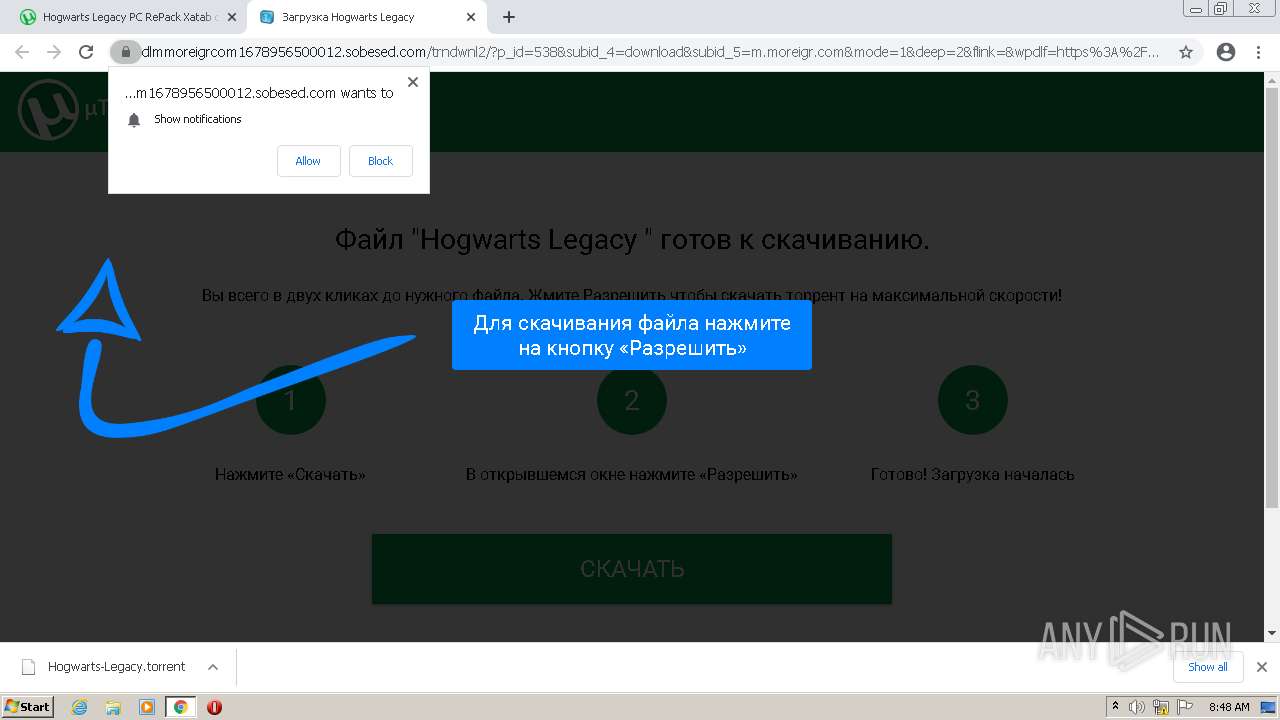Bookmark this page with the star icon
This screenshot has width=1280, height=720.
(x=1186, y=52)
